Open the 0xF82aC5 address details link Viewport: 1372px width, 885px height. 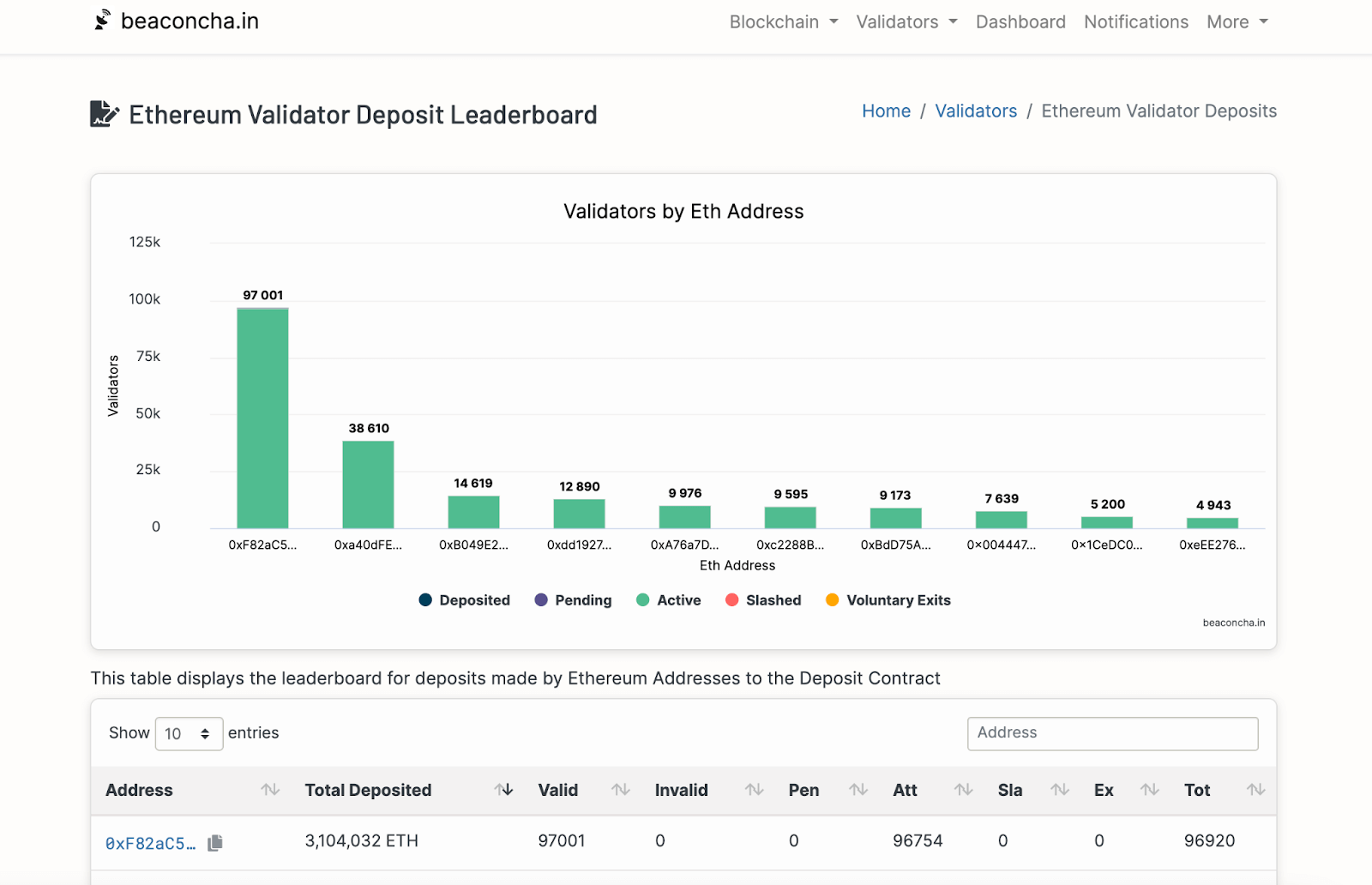pyautogui.click(x=149, y=842)
